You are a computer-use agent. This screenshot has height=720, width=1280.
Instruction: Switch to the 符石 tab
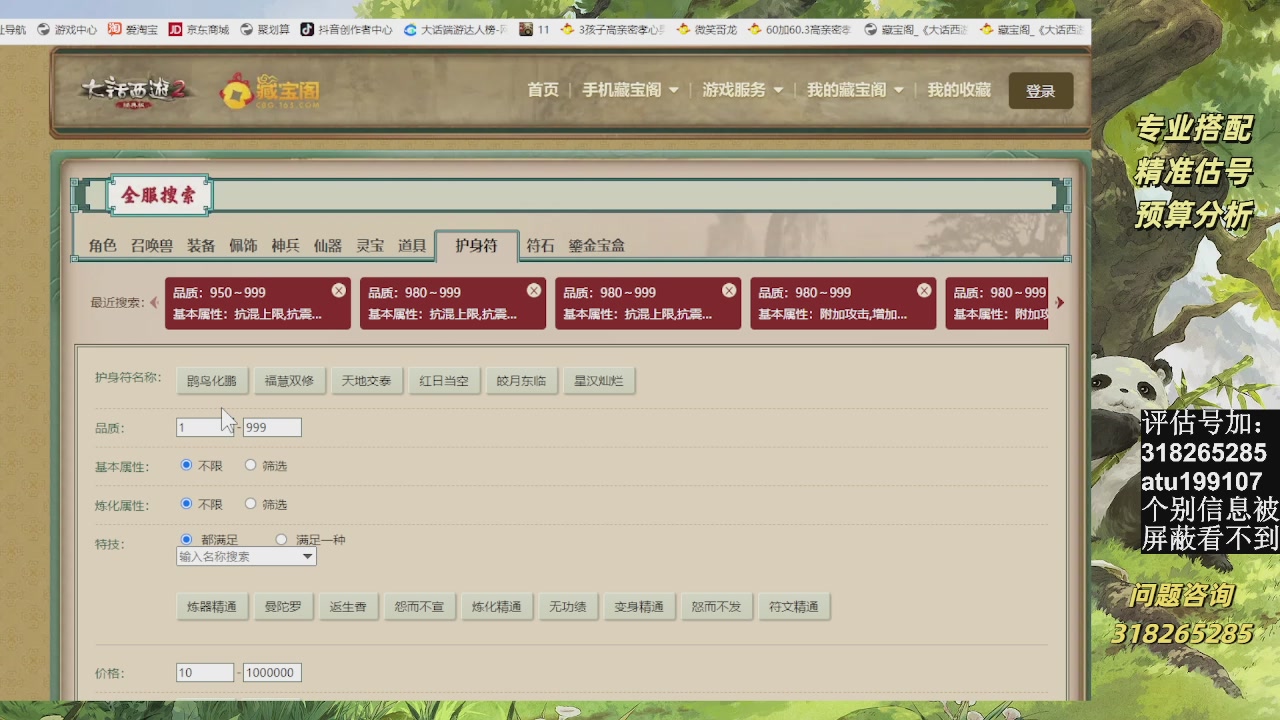[540, 245]
